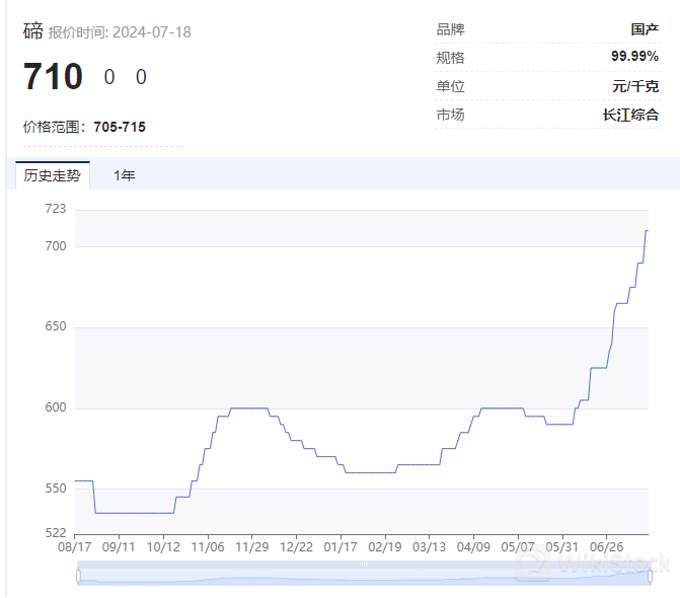Screen dimensions: 680x598
Task: Click the 99.99% specification value
Action: pos(635,57)
